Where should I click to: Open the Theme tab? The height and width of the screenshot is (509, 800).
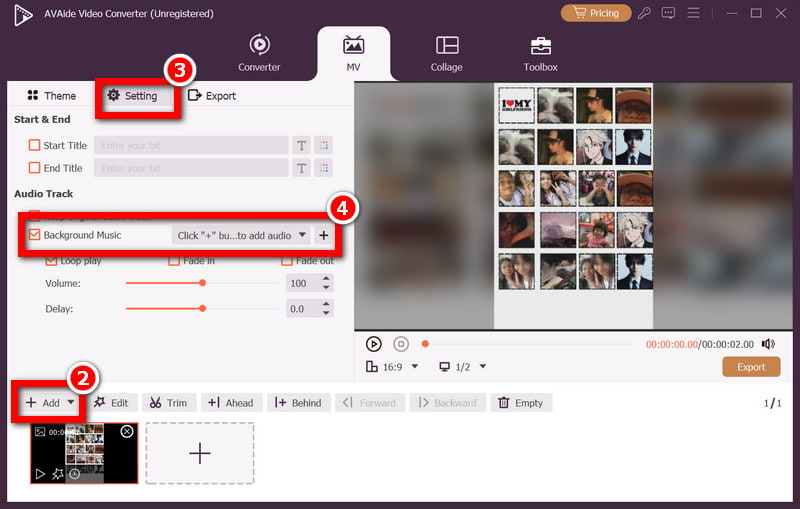point(51,96)
